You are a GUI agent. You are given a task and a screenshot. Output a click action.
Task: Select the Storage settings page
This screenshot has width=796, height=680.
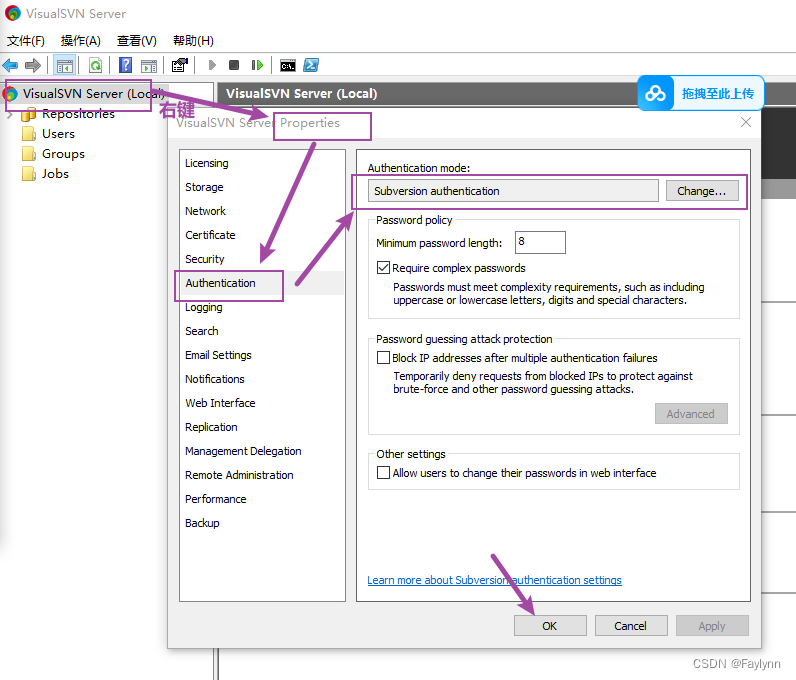(204, 187)
